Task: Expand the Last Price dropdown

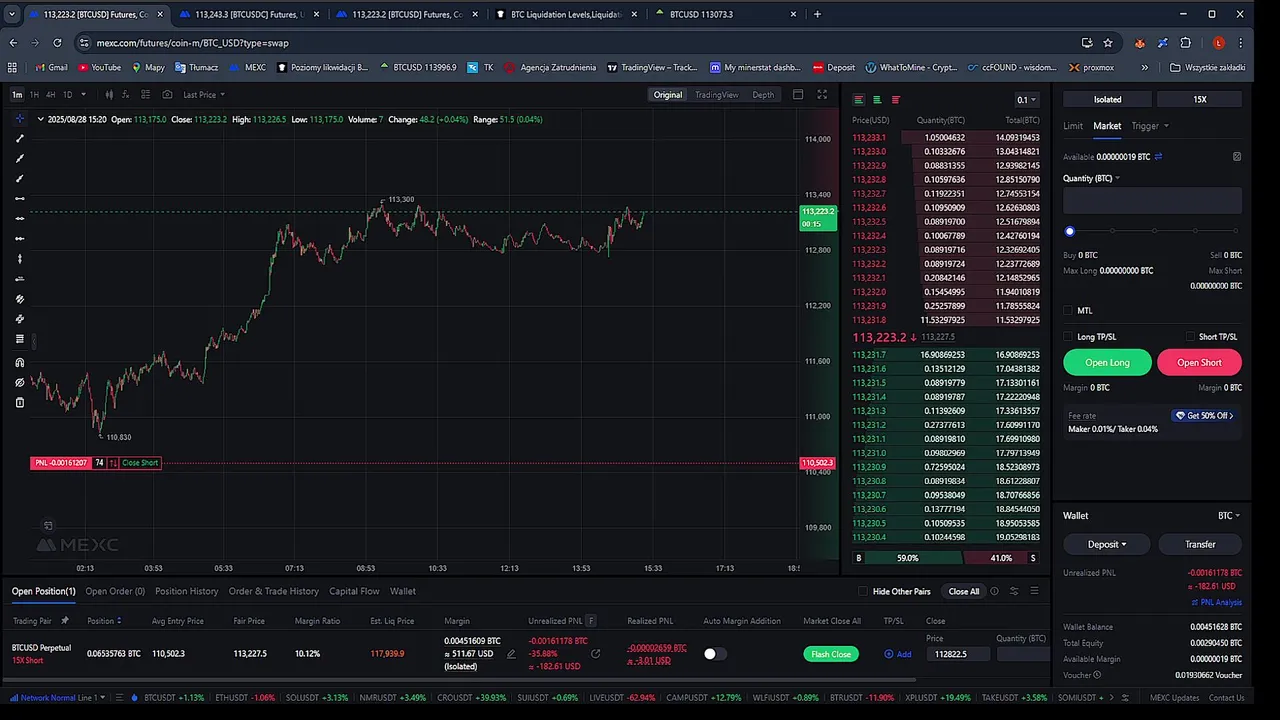Action: point(204,94)
